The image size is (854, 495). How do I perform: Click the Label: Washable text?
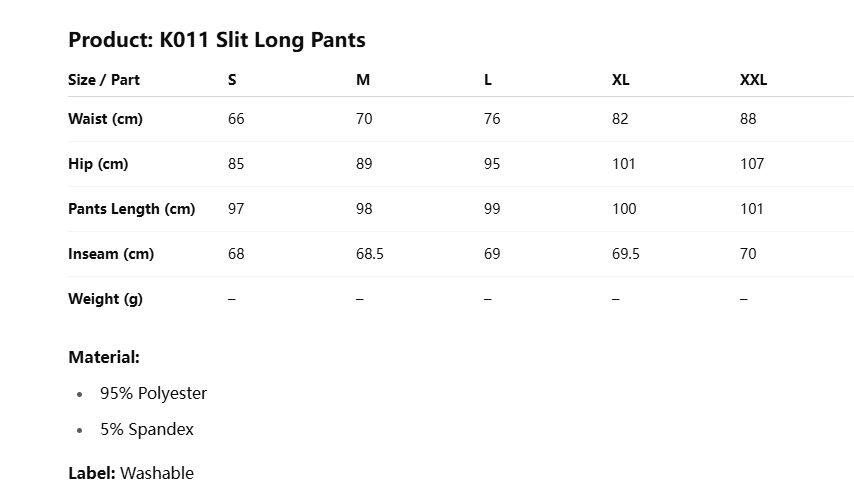click(131, 473)
